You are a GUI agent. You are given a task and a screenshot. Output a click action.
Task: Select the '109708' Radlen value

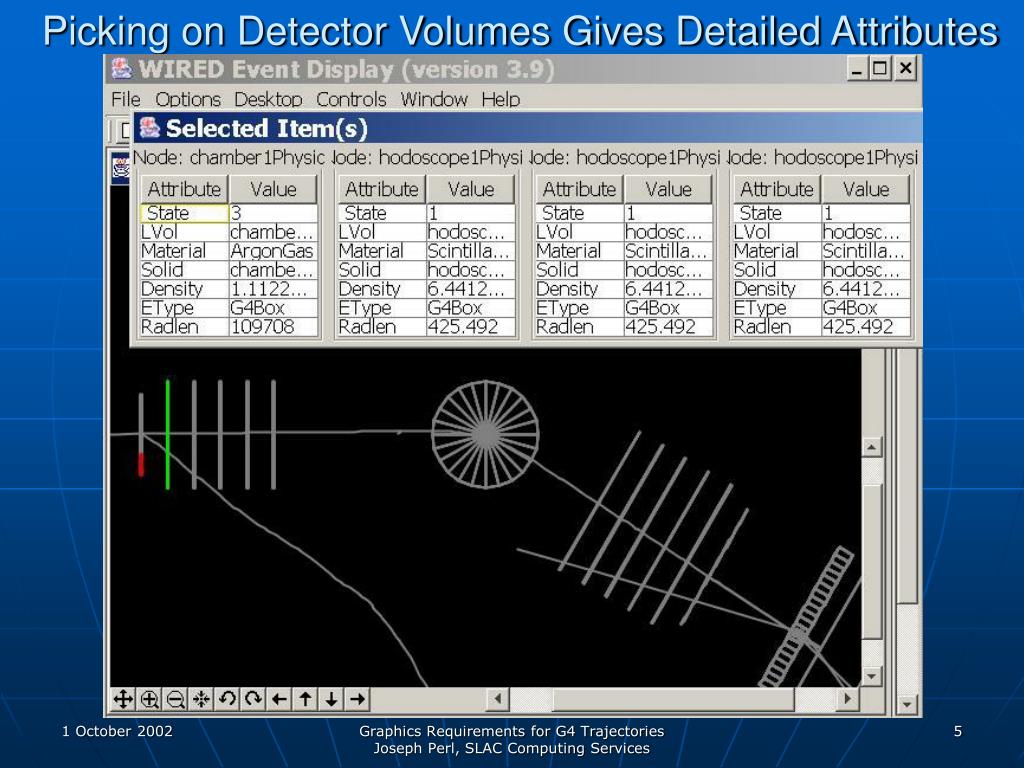pos(273,327)
